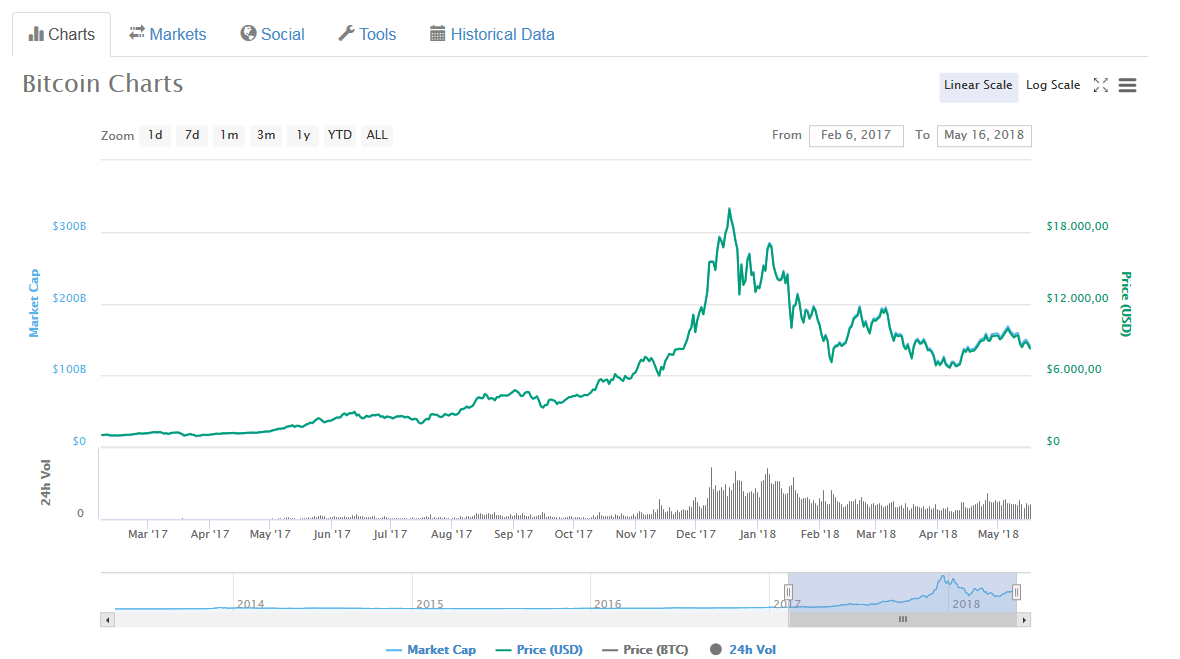Click the Dec '17 x-axis label
1180x659 pixels.
(695, 534)
